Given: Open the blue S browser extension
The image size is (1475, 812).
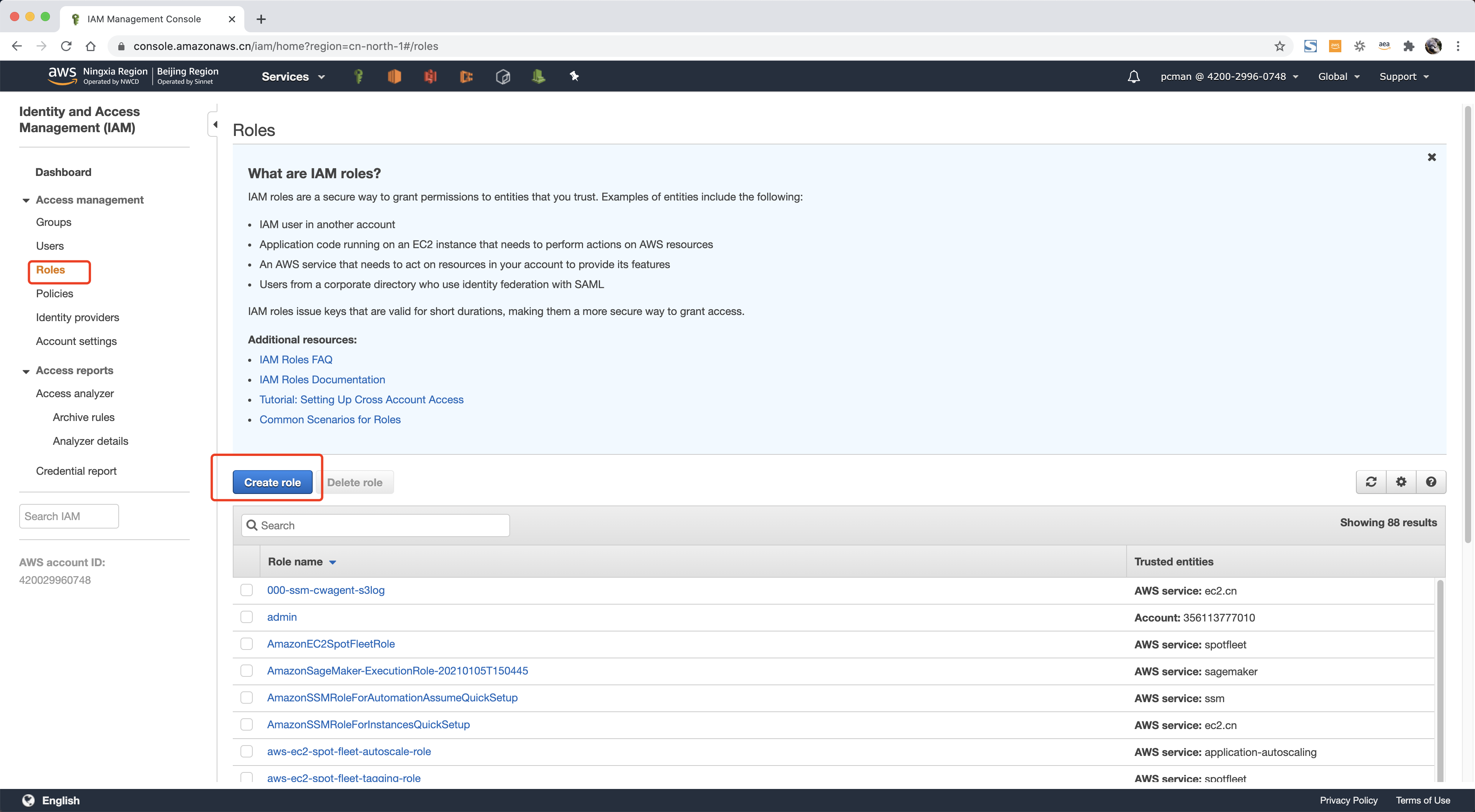Looking at the screenshot, I should tap(1310, 46).
